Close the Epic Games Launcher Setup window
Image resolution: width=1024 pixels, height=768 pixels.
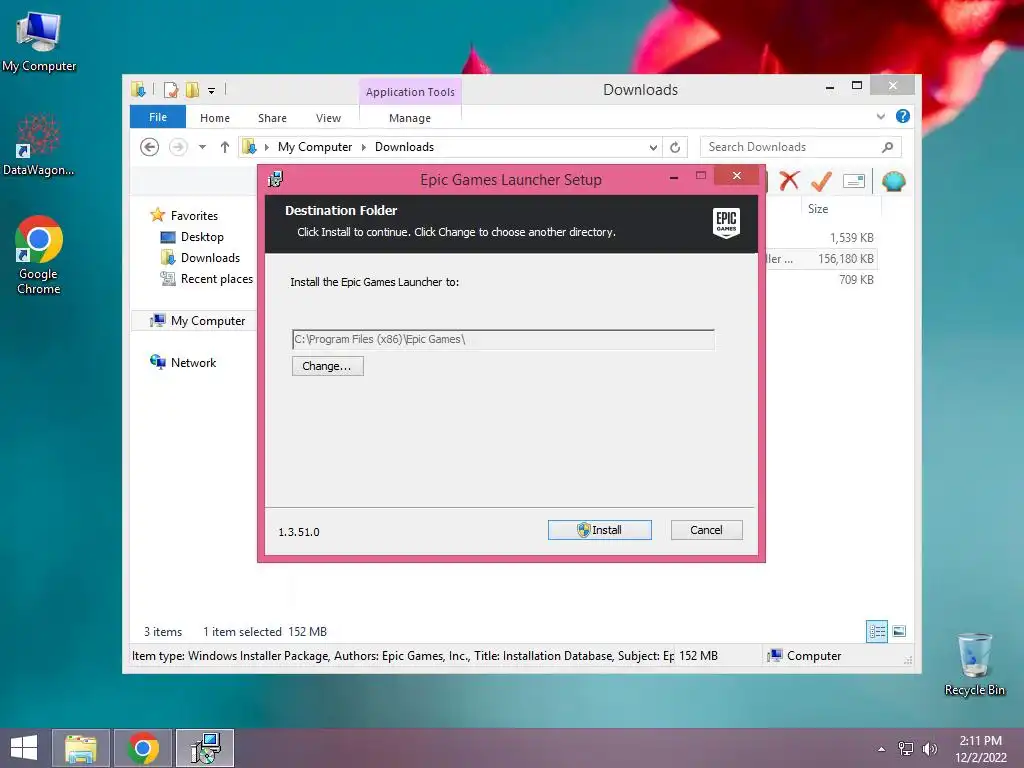(x=737, y=176)
